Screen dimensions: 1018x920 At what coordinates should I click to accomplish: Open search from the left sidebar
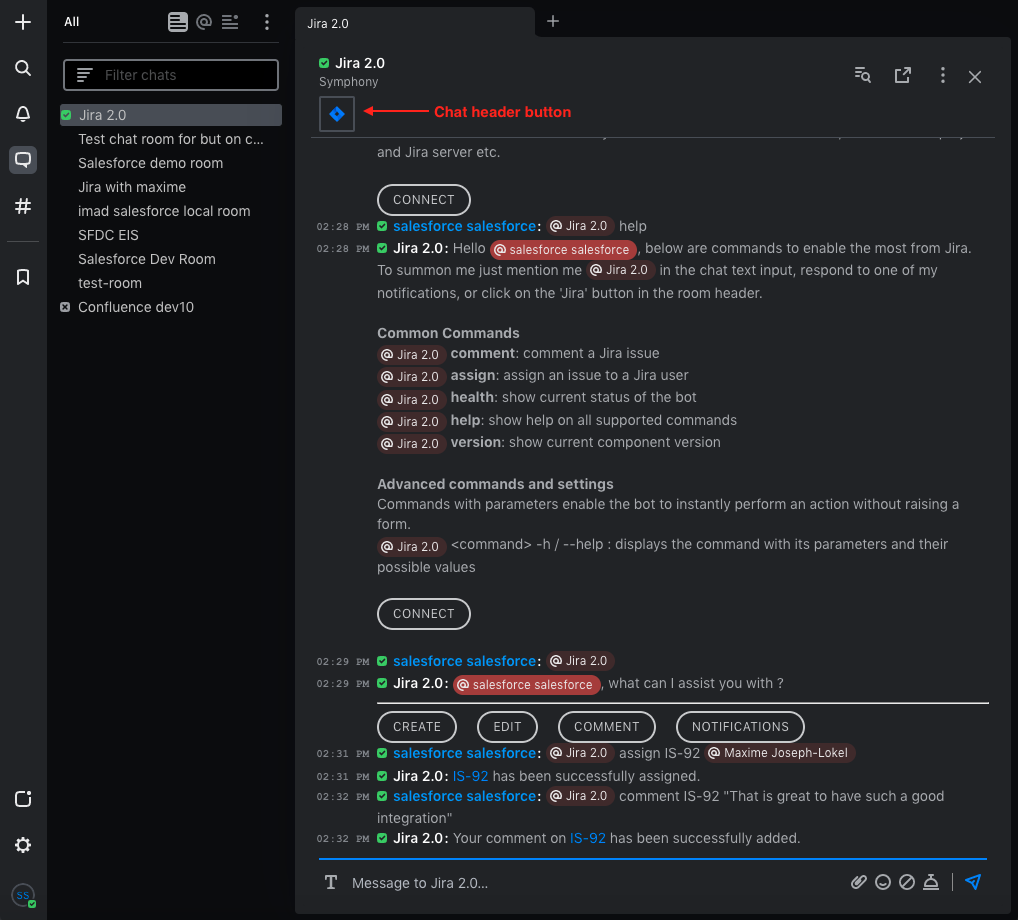23,68
